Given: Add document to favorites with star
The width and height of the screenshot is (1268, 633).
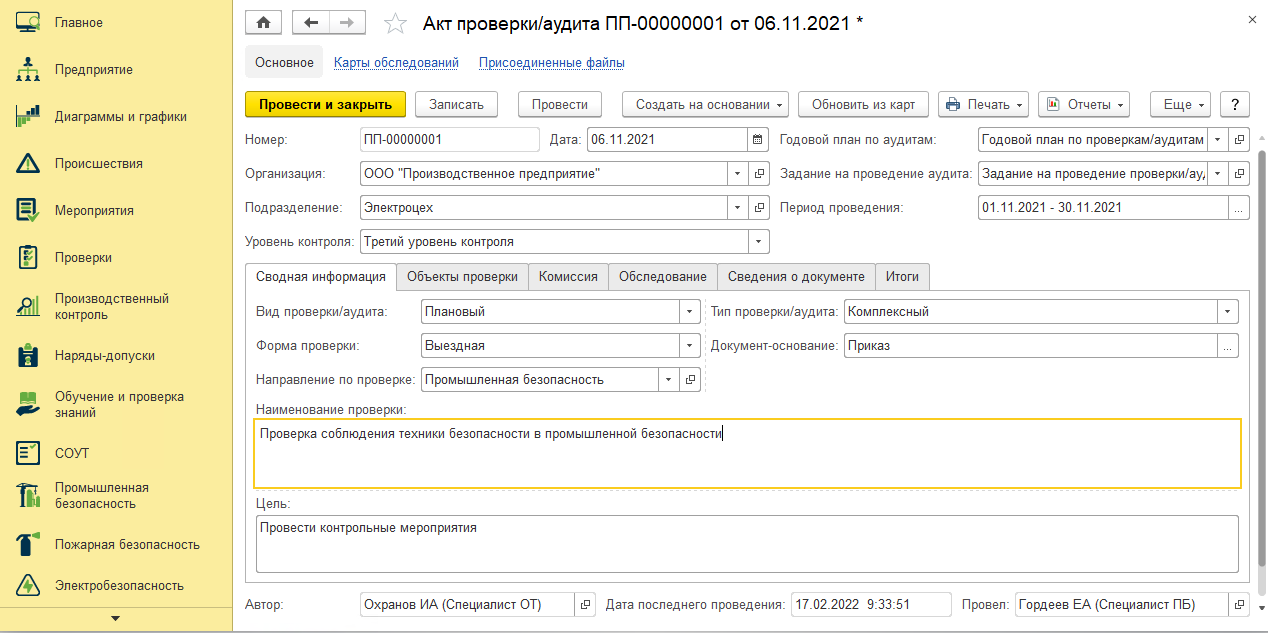Looking at the screenshot, I should pos(396,23).
